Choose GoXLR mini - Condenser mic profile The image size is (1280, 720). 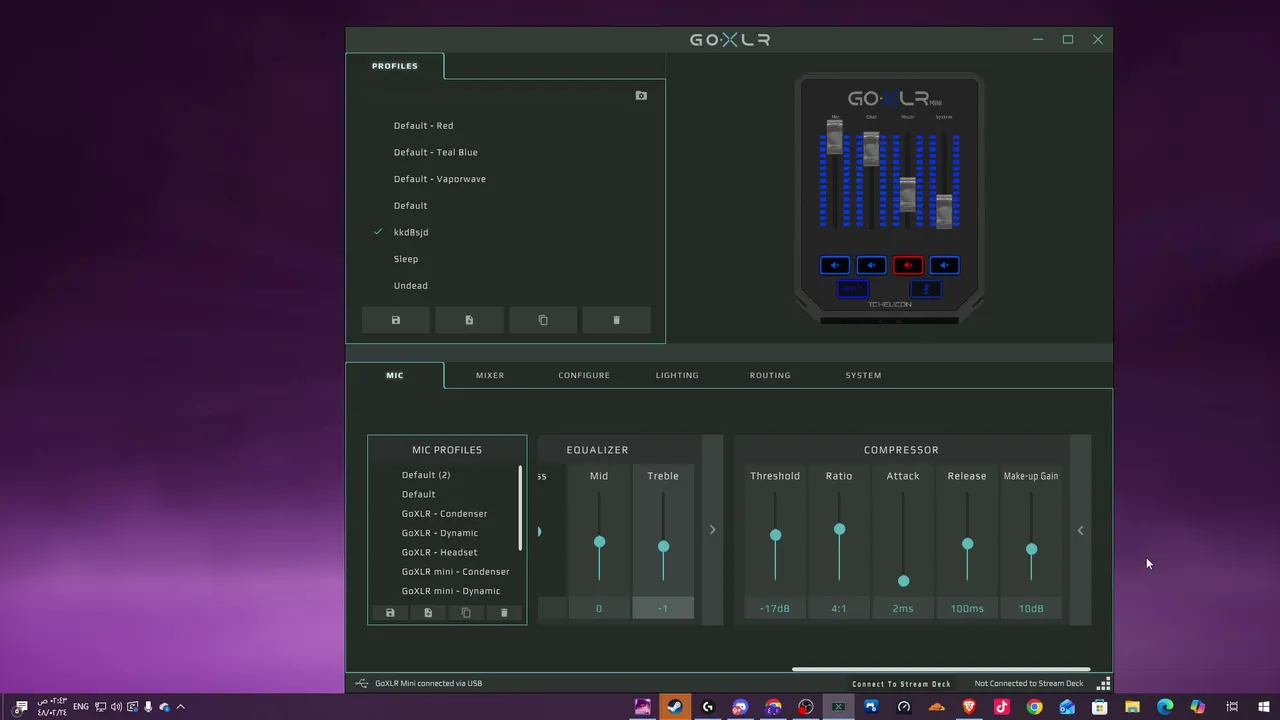(x=456, y=572)
